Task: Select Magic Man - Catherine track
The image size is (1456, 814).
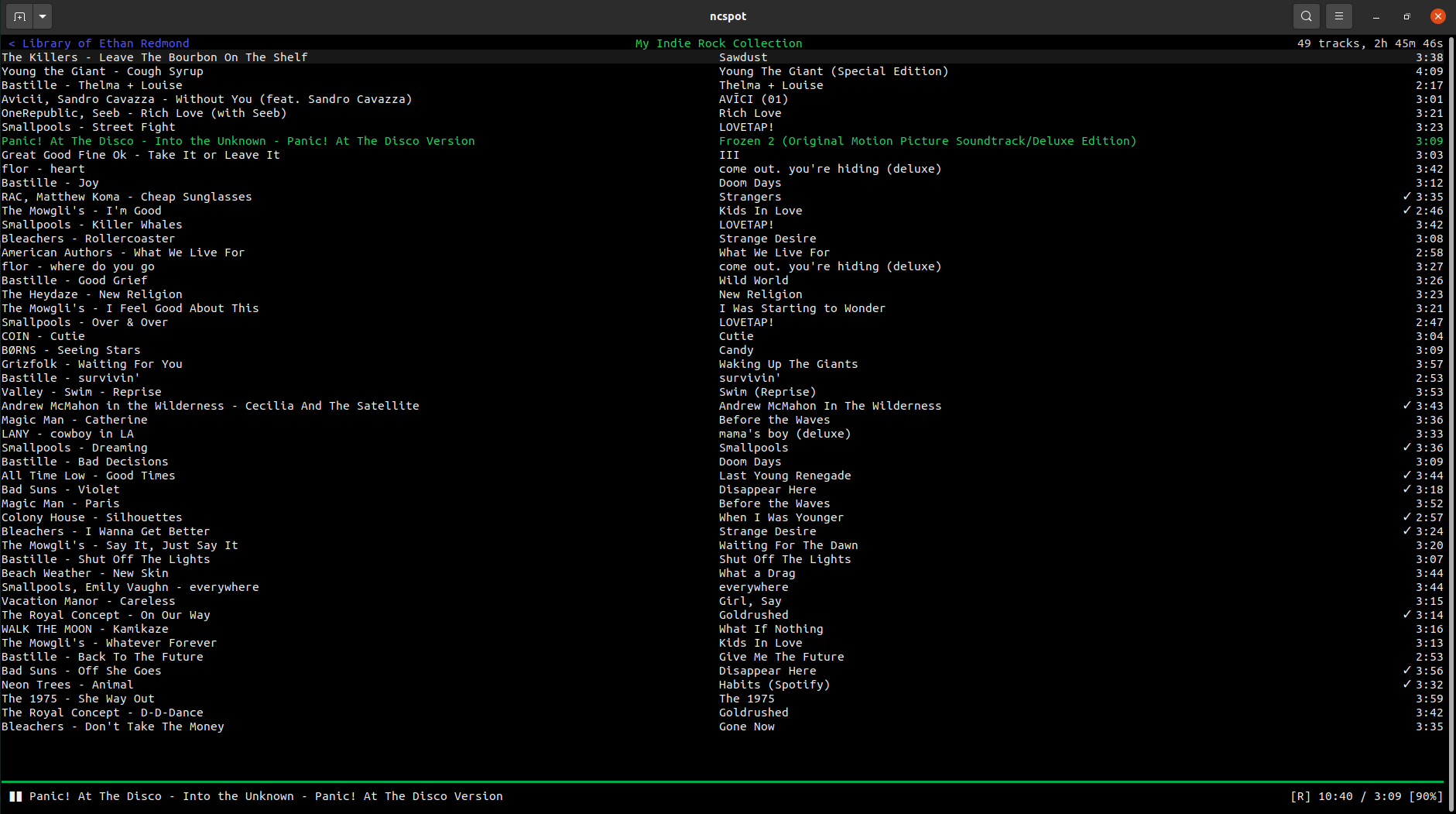Action: tap(722, 420)
